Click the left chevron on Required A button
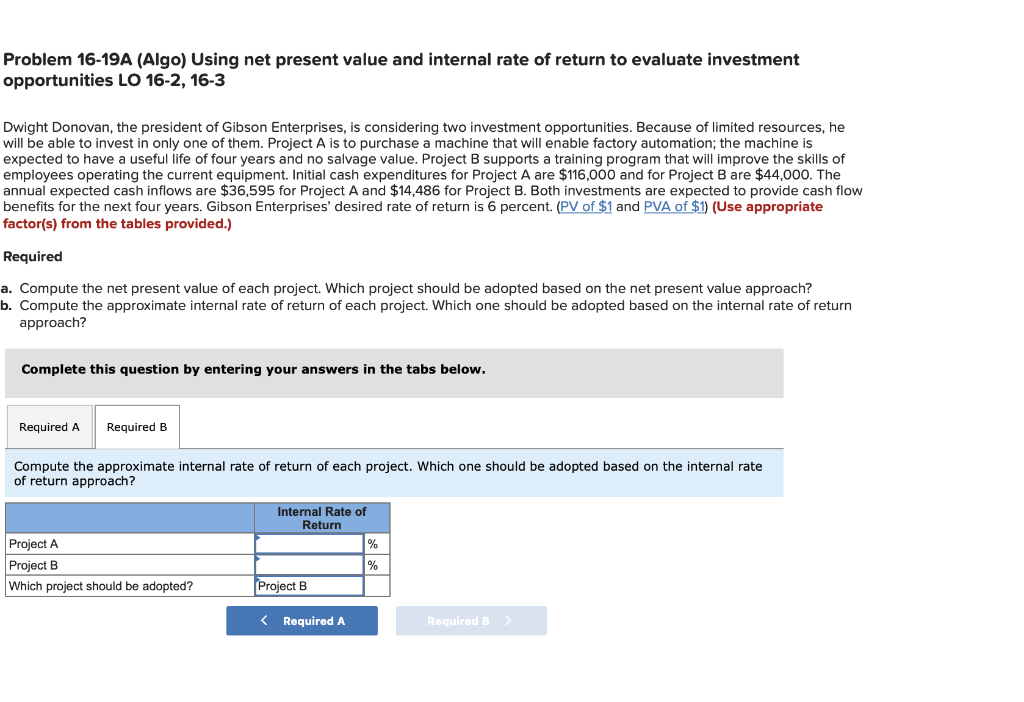Viewport: 1024px width, 702px height. [x=264, y=620]
